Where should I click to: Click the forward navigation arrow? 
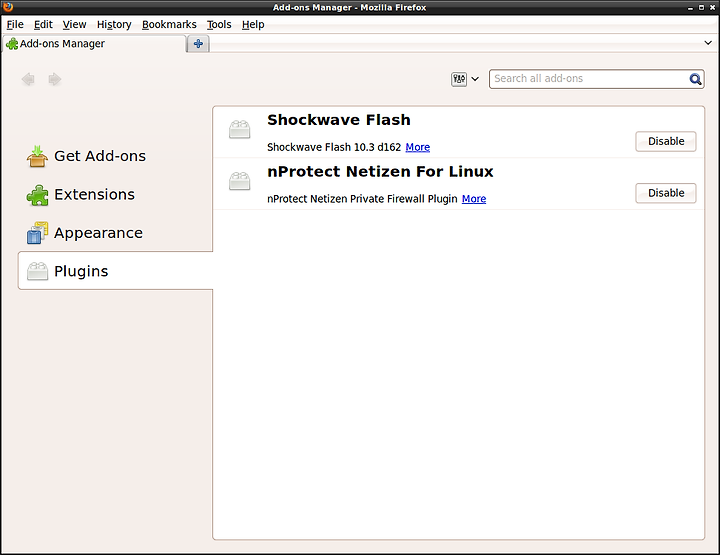[55, 79]
